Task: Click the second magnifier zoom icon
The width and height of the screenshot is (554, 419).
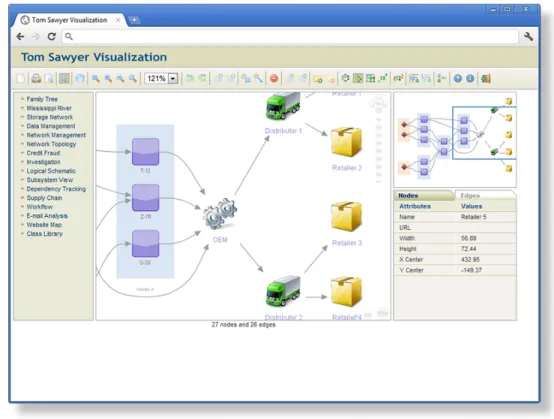Action: [108, 78]
